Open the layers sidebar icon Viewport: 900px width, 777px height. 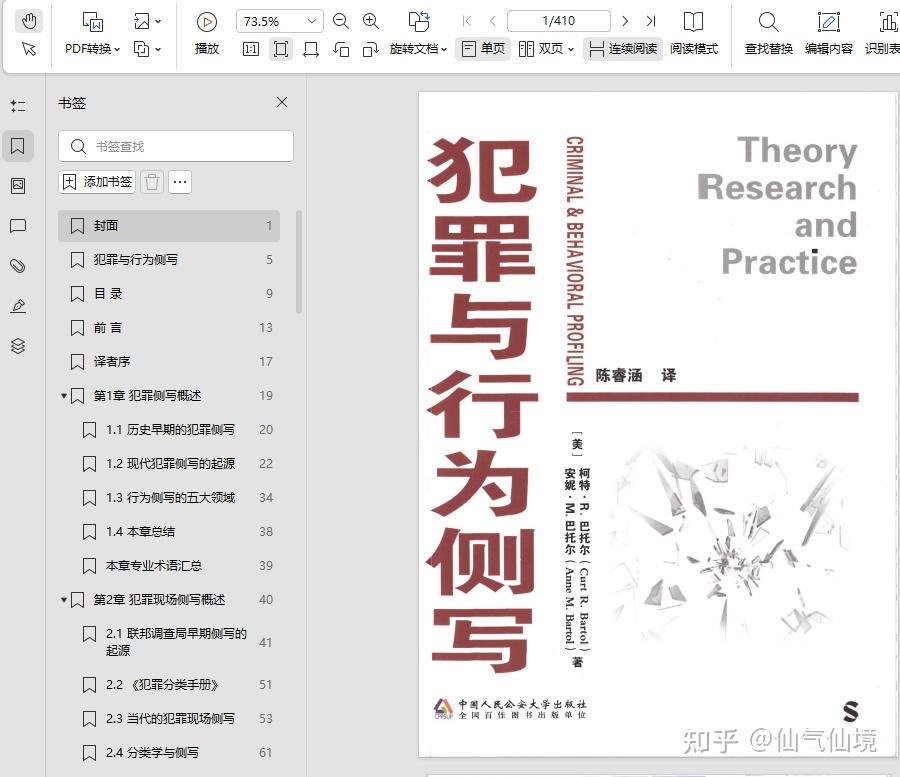point(18,345)
